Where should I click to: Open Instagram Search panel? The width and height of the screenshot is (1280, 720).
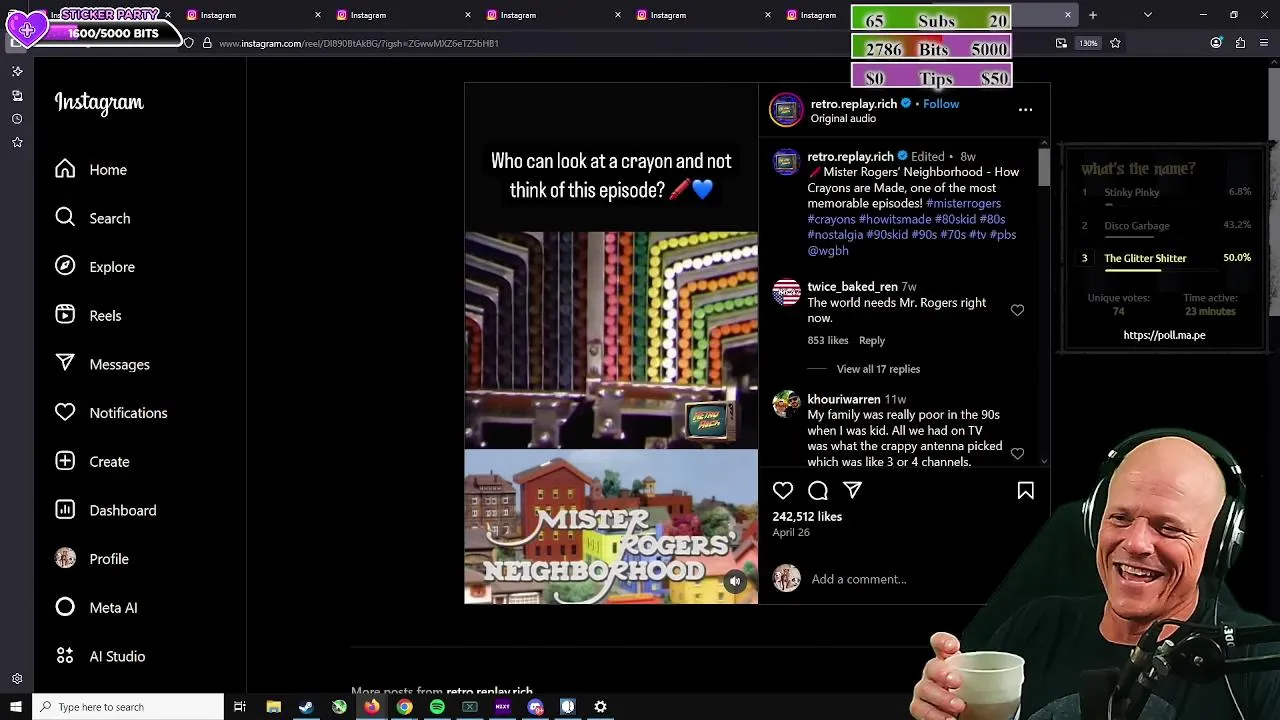point(93,218)
